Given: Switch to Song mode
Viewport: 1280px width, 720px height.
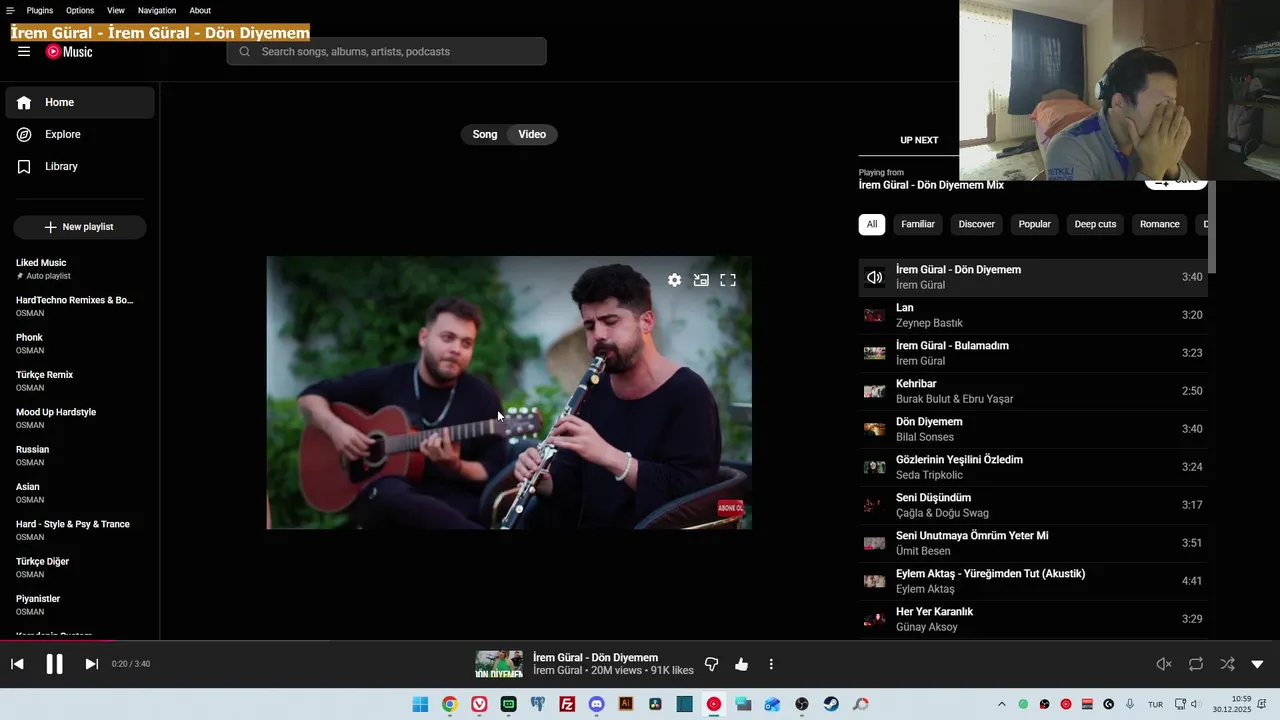Looking at the screenshot, I should [485, 134].
